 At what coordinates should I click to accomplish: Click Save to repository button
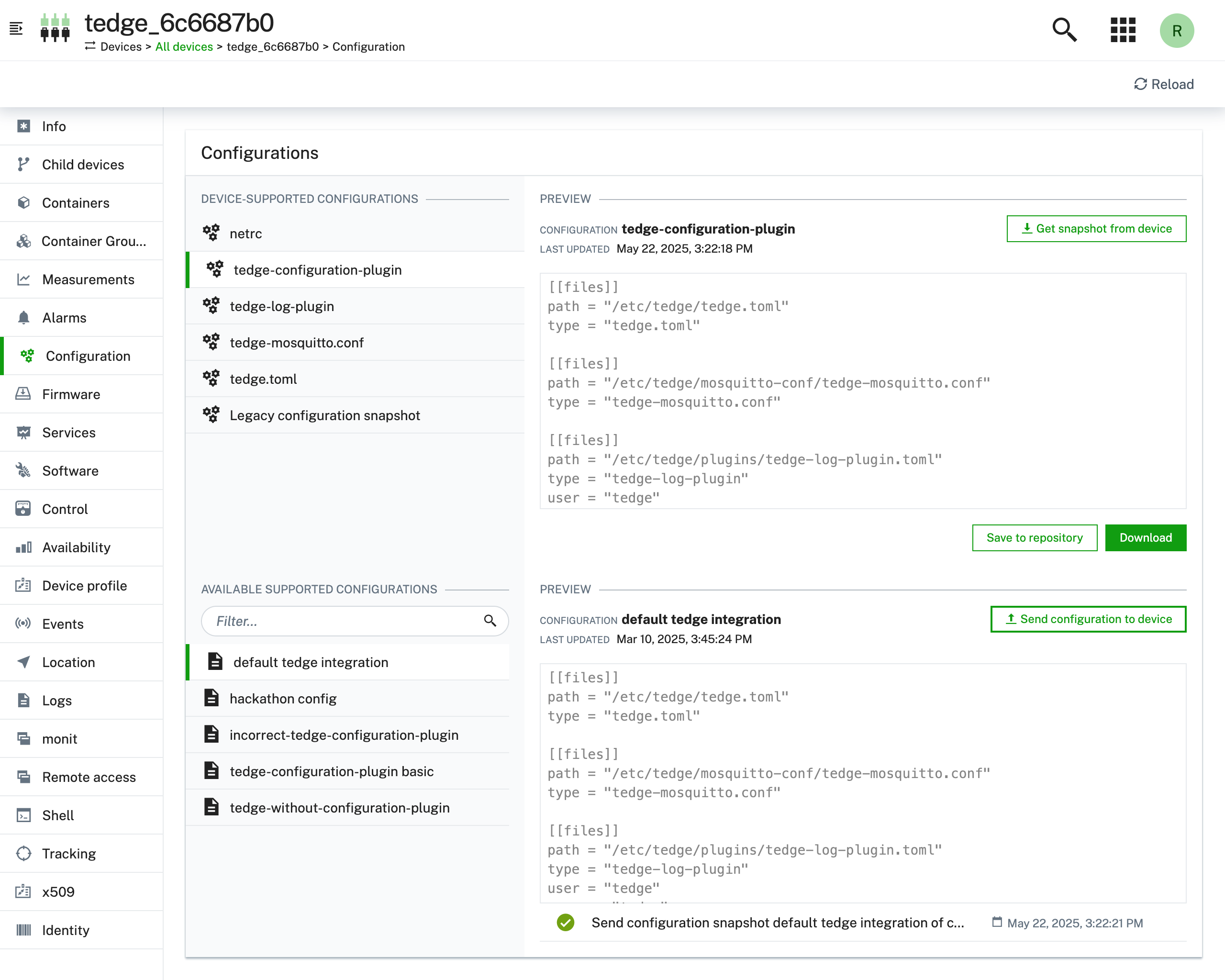click(x=1034, y=537)
